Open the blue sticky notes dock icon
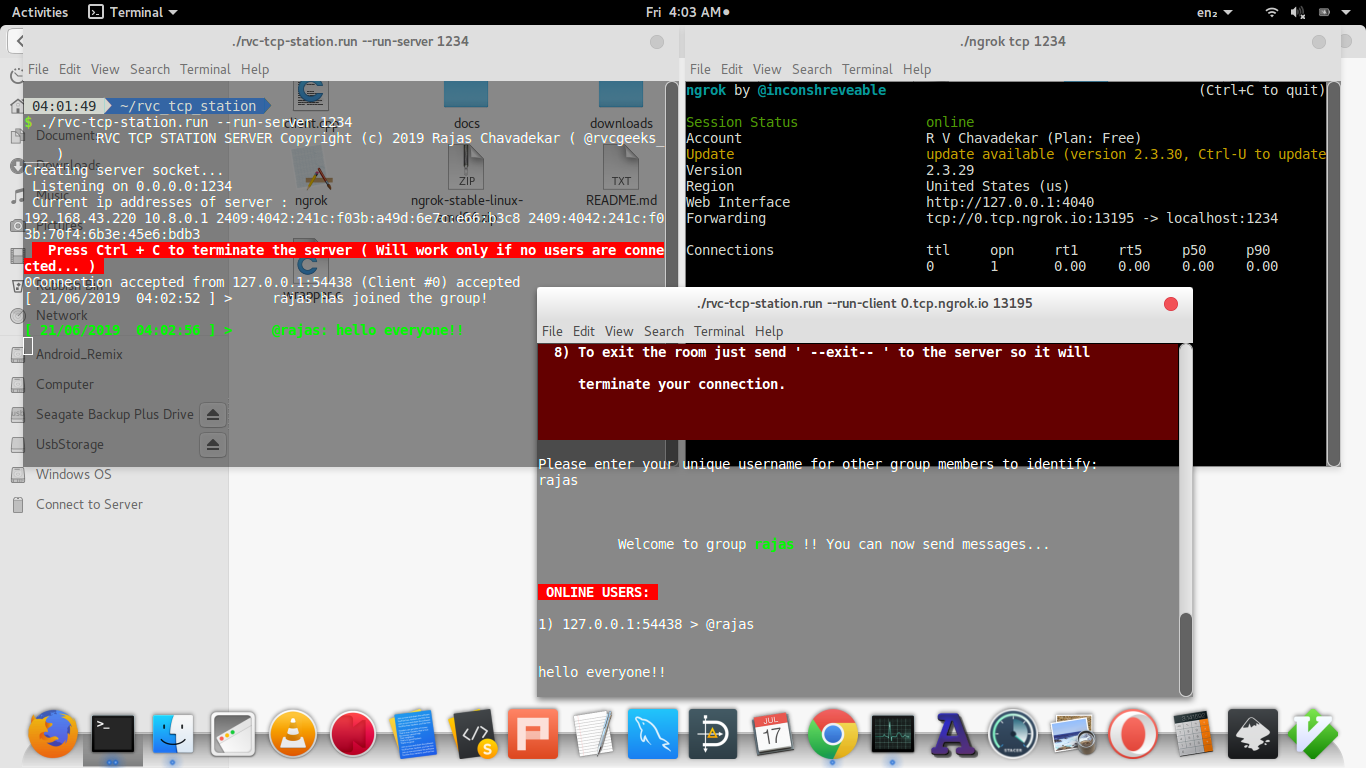 tap(412, 734)
